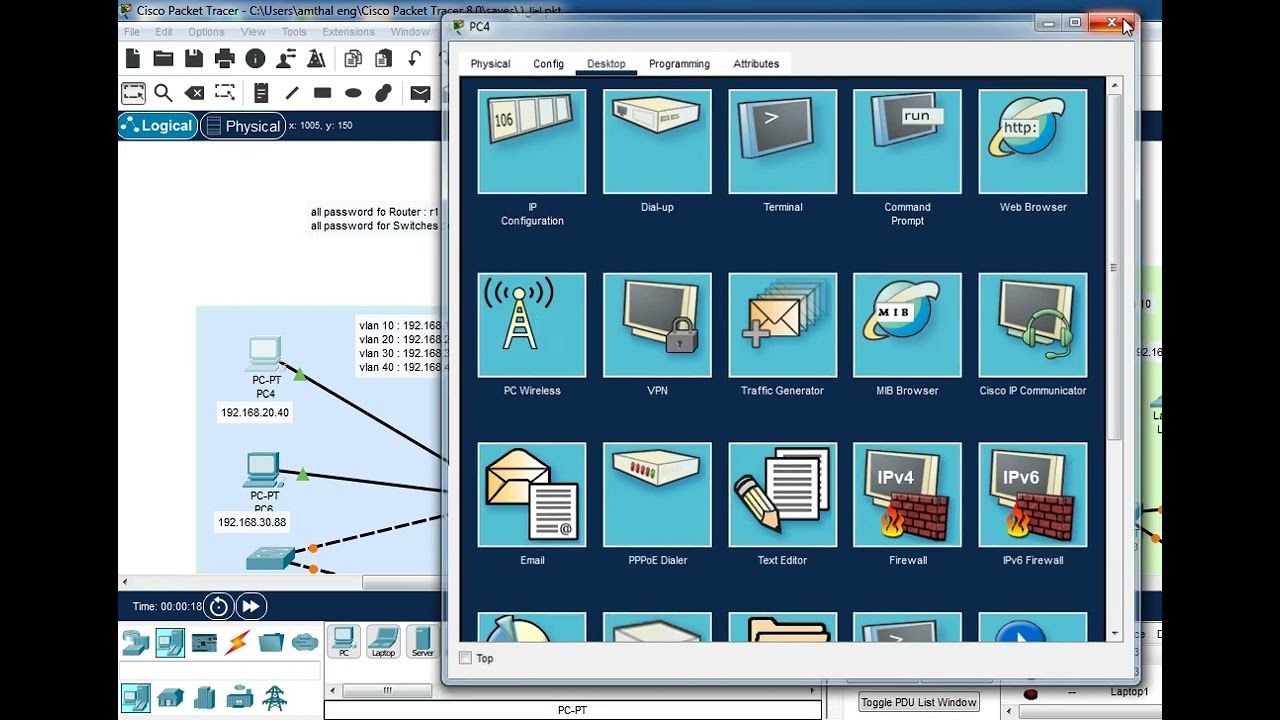Select Network Devices category icon
1280x720 pixels.
coord(136,642)
